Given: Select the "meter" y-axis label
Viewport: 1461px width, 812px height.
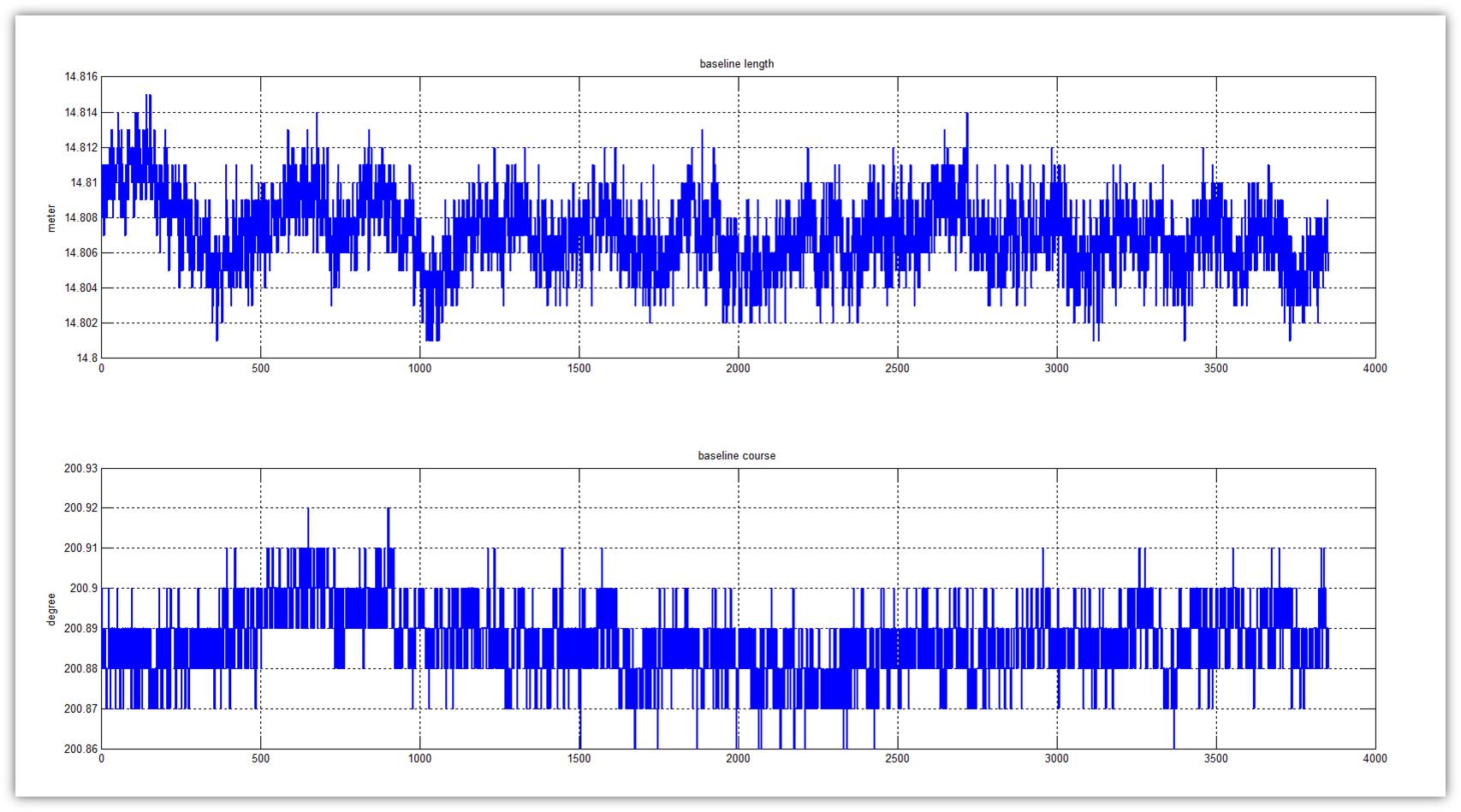Looking at the screenshot, I should (x=51, y=218).
